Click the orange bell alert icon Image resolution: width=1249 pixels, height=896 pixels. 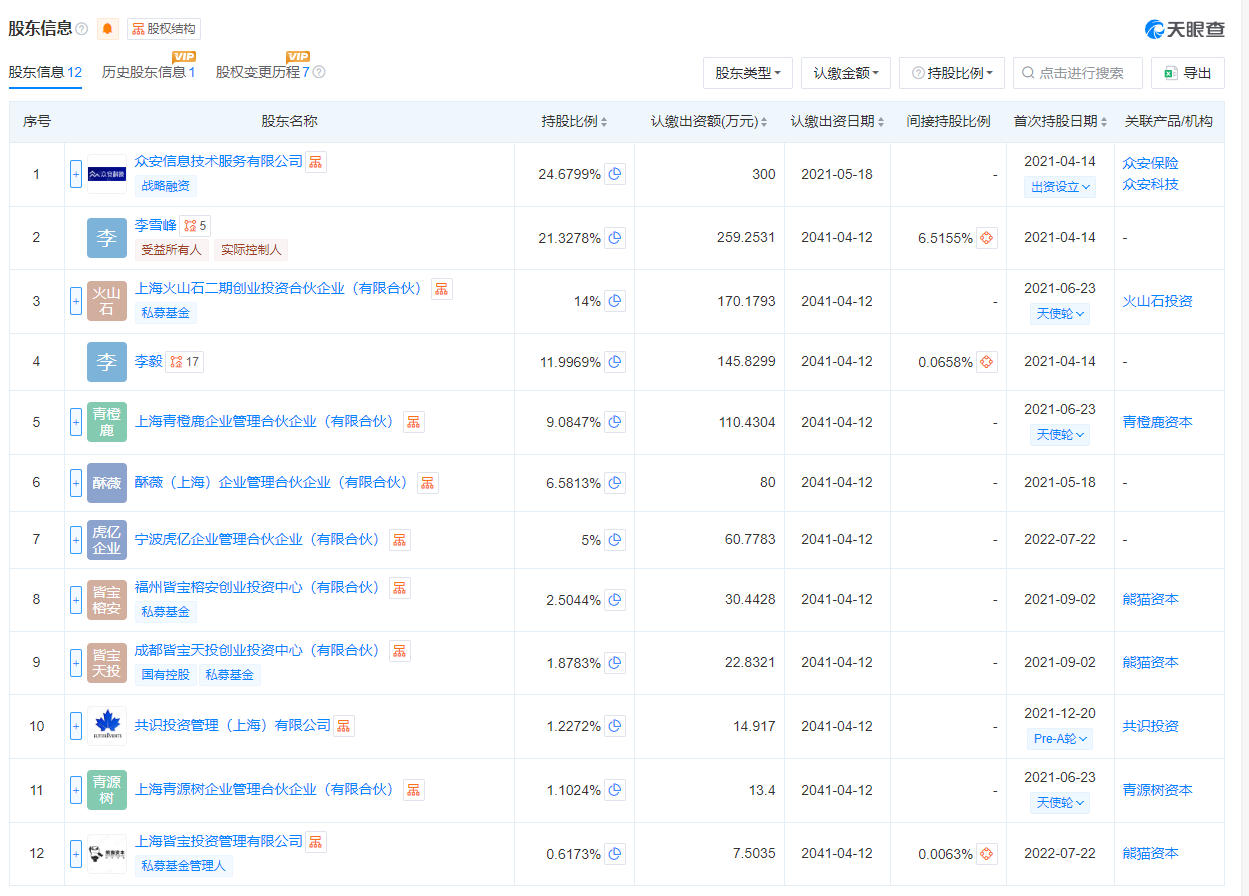coord(108,29)
